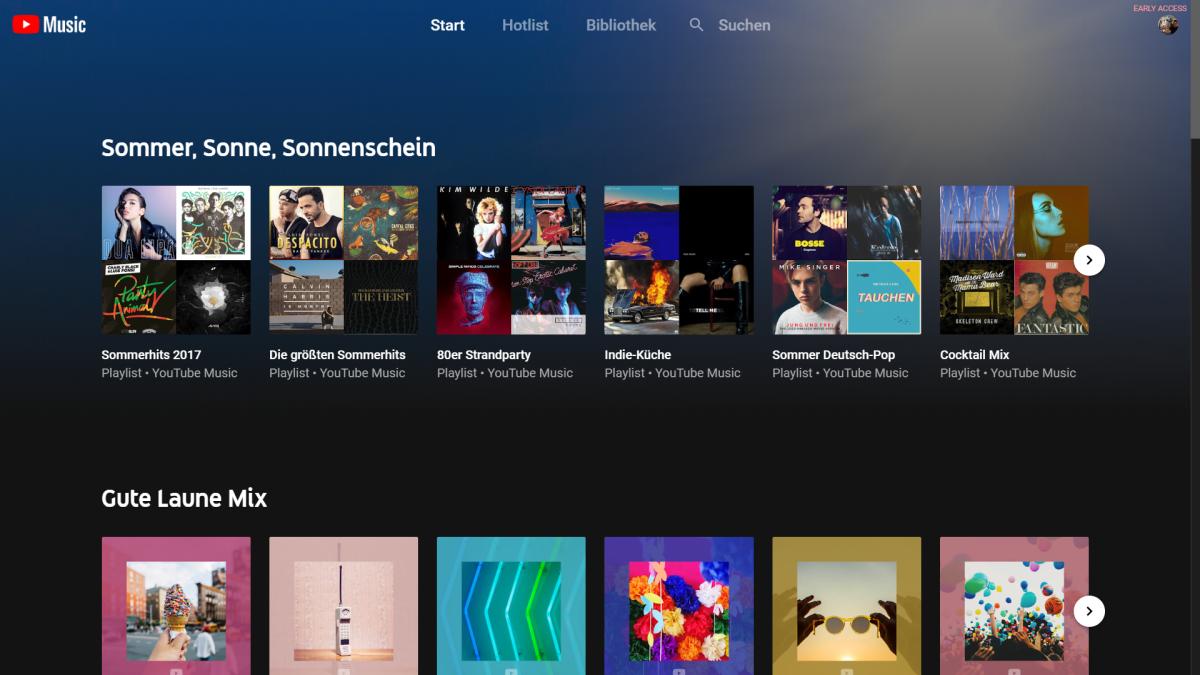The image size is (1200, 675).
Task: Go to the Bibliothek tab
Action: click(x=621, y=25)
